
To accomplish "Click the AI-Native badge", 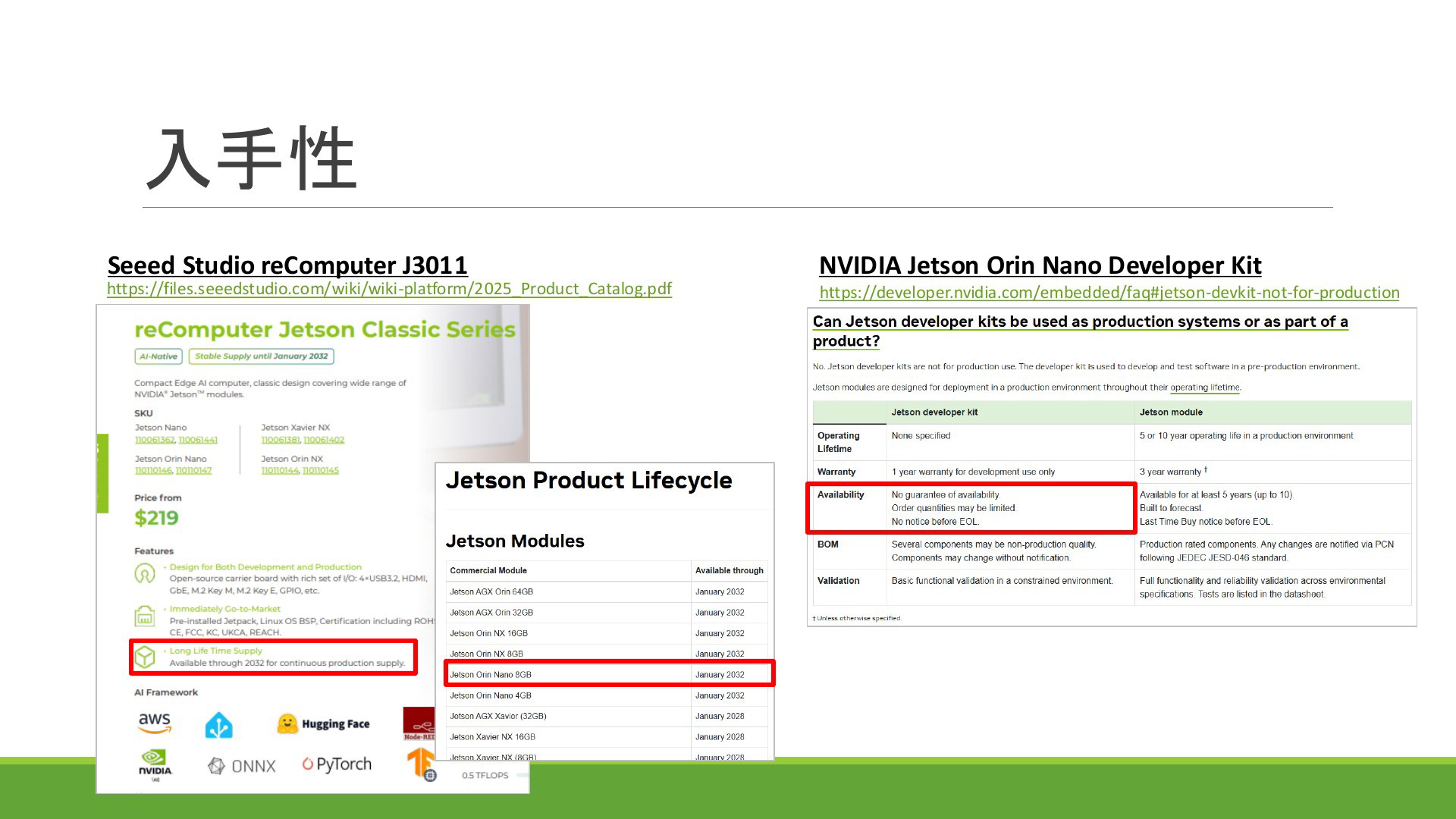I will click(x=158, y=356).
